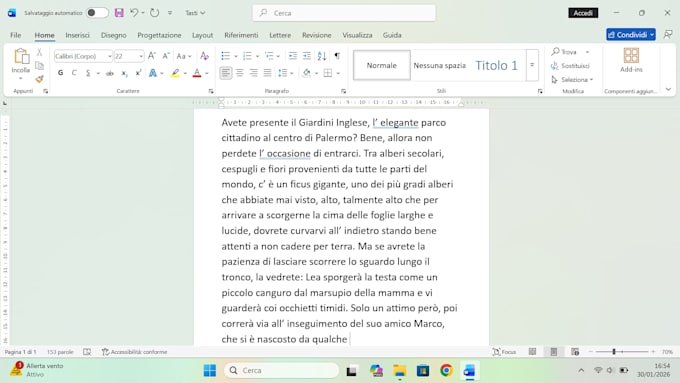Clear all formatting icon
Viewport: 680px width, 383px height.
click(x=204, y=56)
